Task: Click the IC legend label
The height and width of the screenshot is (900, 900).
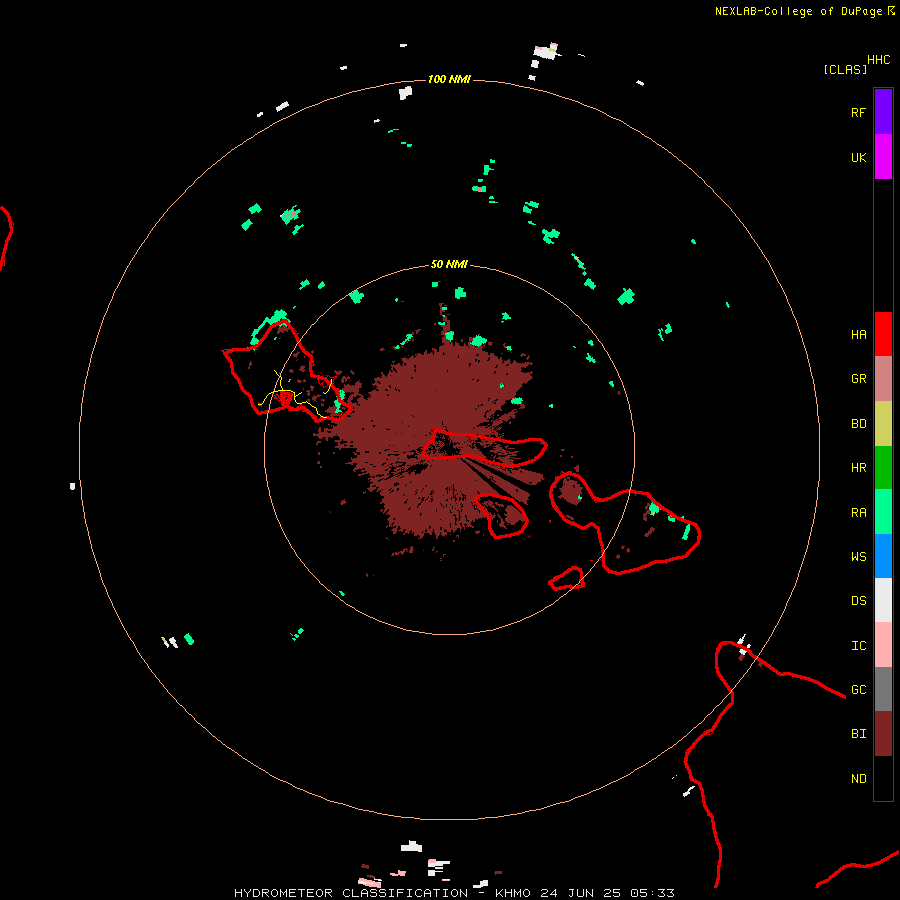Action: click(x=858, y=646)
